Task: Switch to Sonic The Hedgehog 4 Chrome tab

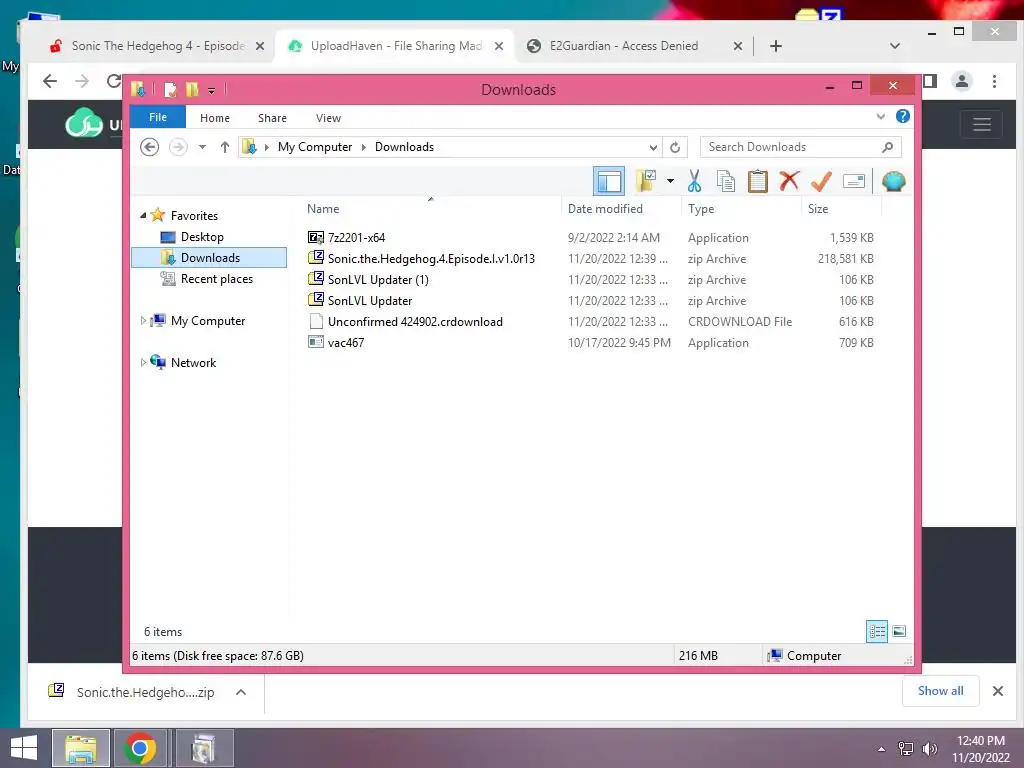Action: coord(157,46)
